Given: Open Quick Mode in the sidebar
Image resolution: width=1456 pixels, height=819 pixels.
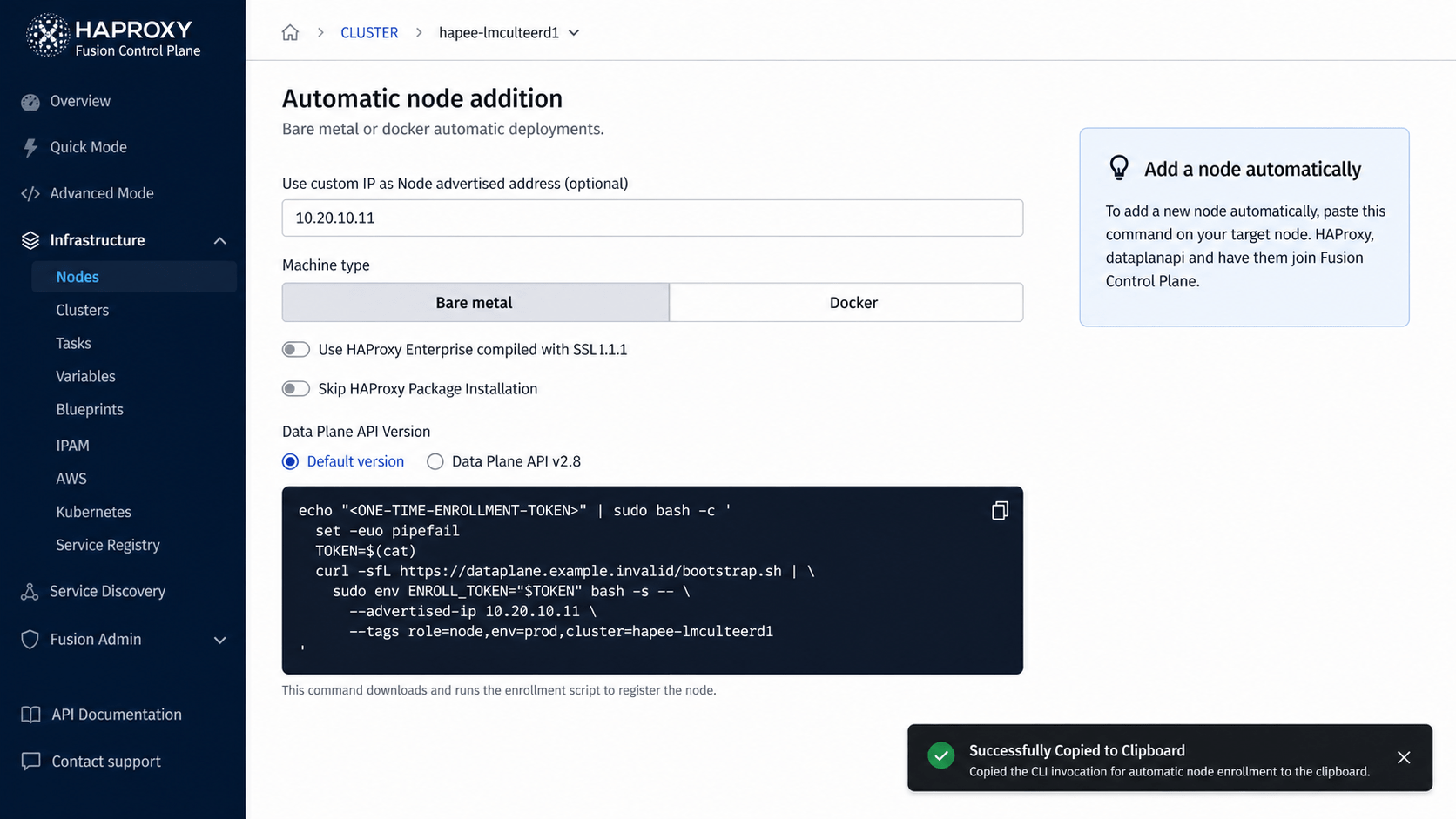Looking at the screenshot, I should (89, 148).
